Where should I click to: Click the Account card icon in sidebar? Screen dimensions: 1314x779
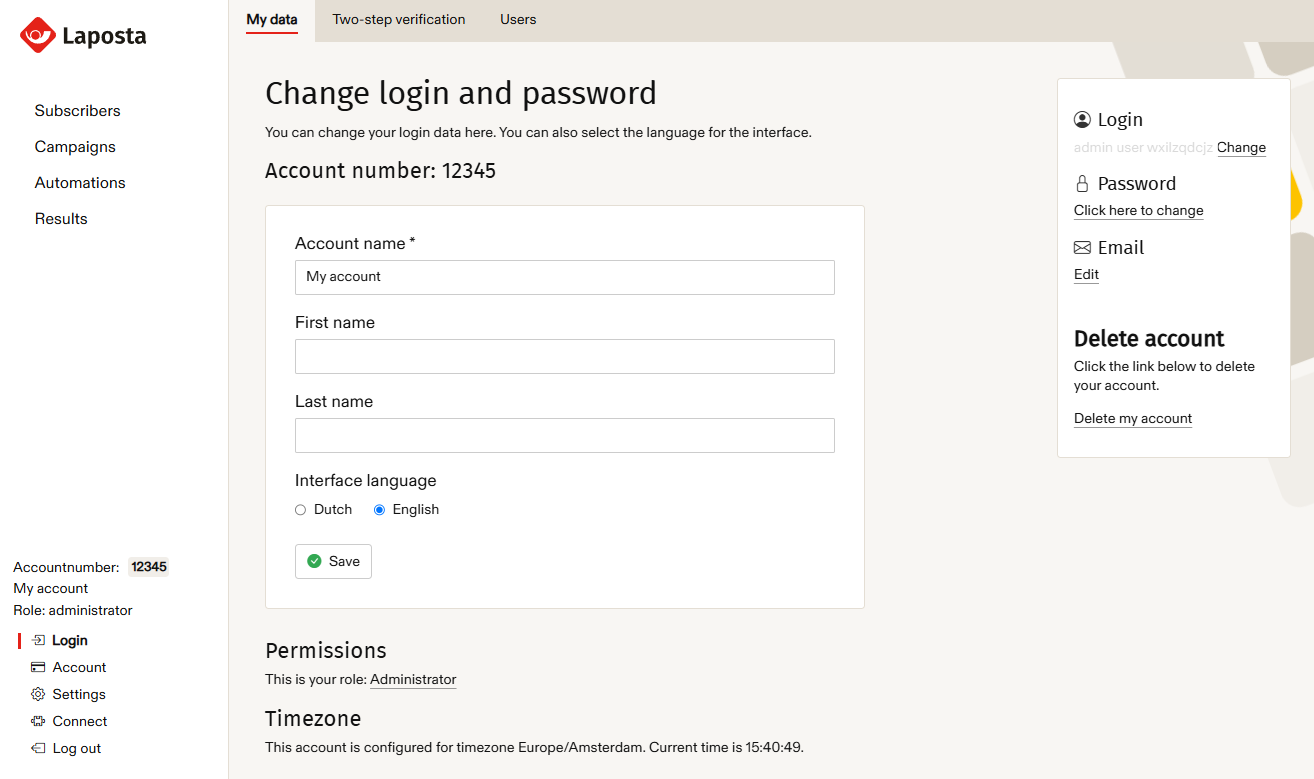pos(38,667)
